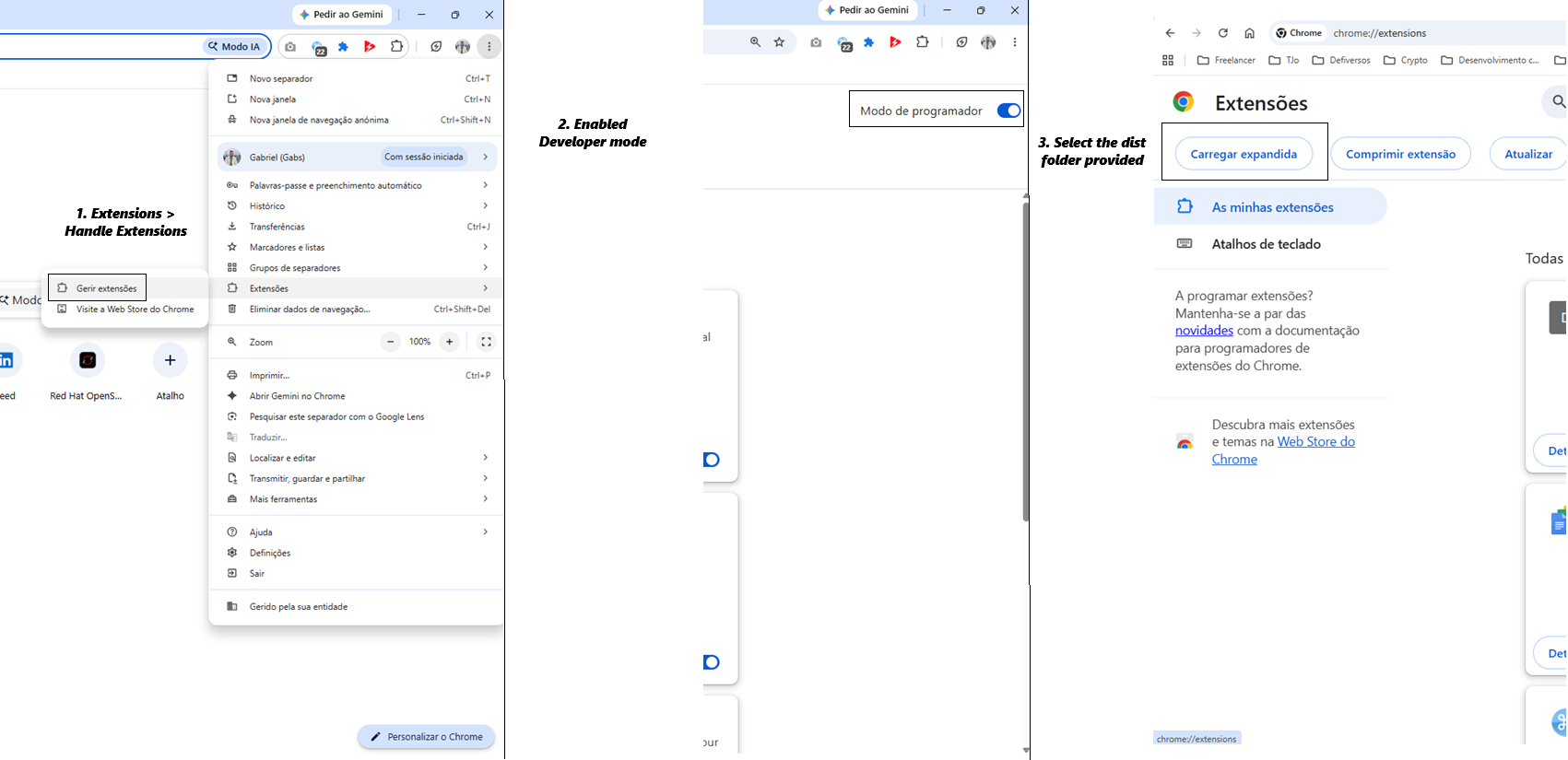Click the blue puzzle extension icon in the Modo de programador window's toolbar
The height and width of the screenshot is (760, 1568).
(868, 41)
